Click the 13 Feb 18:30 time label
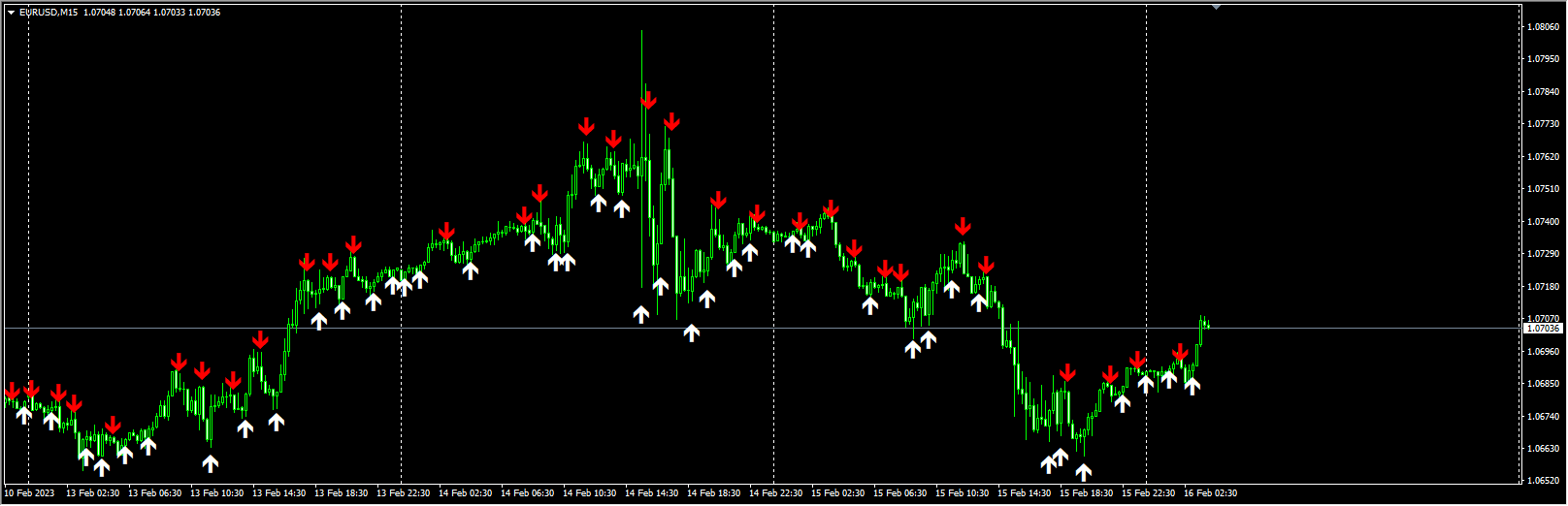This screenshot has width=1568, height=506. 342,493
